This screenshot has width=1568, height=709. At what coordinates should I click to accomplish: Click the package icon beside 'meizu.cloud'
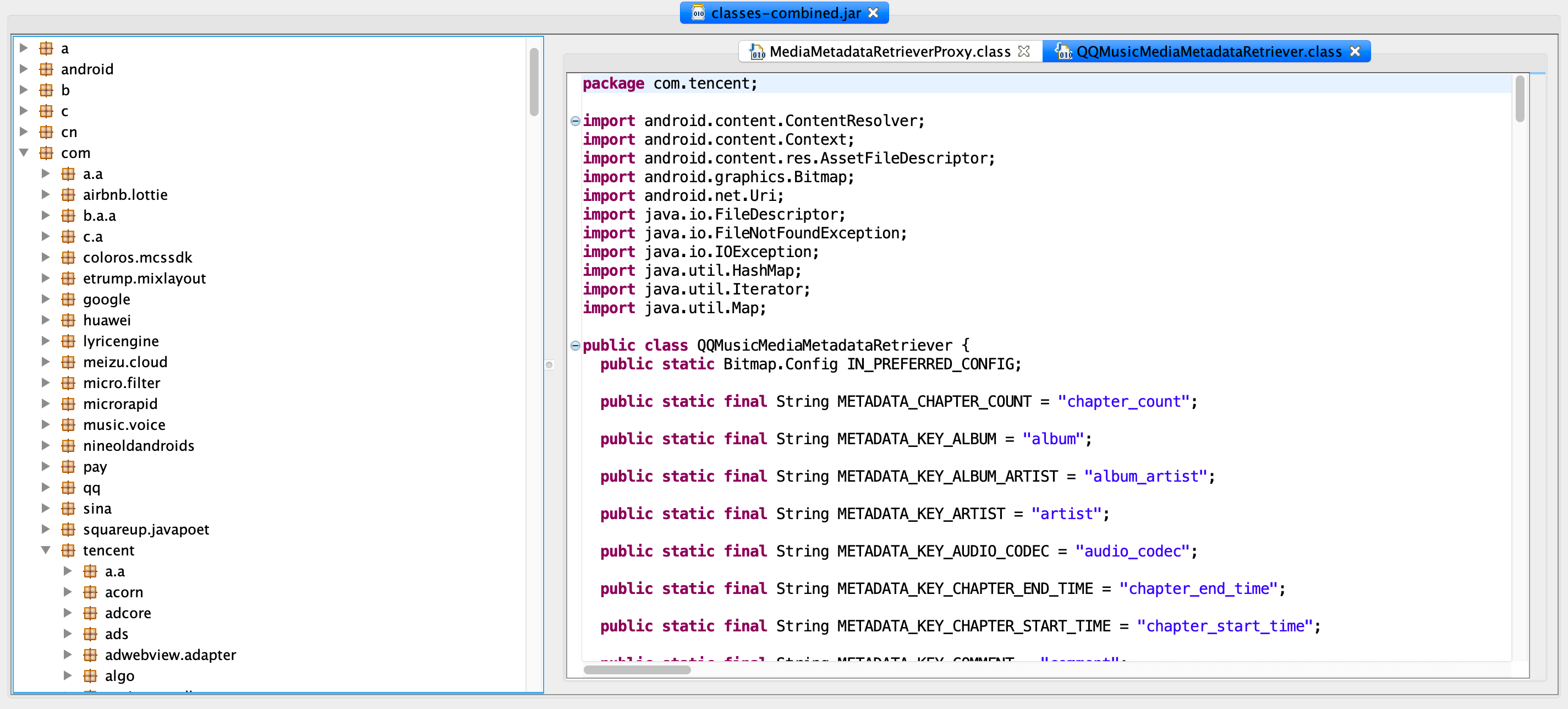tap(68, 362)
